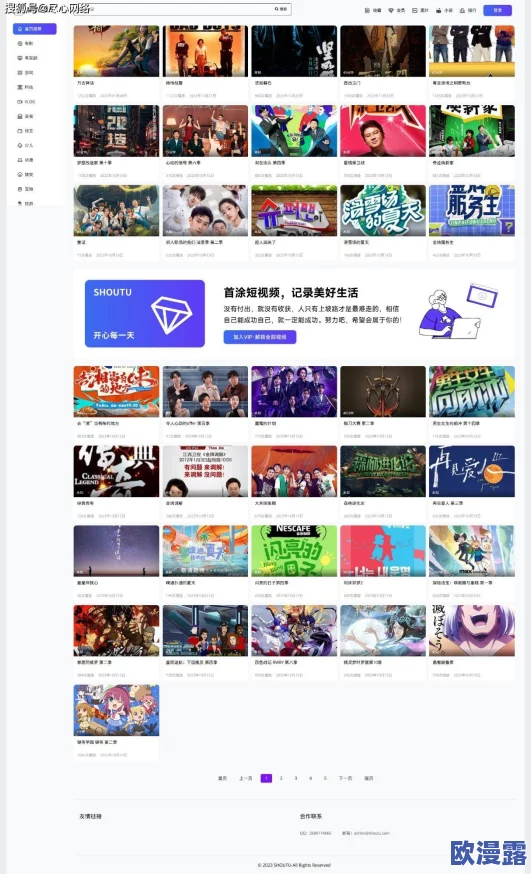531x874 pixels.
Task: Open the starry night sky poster thumbnail
Action: click(116, 551)
